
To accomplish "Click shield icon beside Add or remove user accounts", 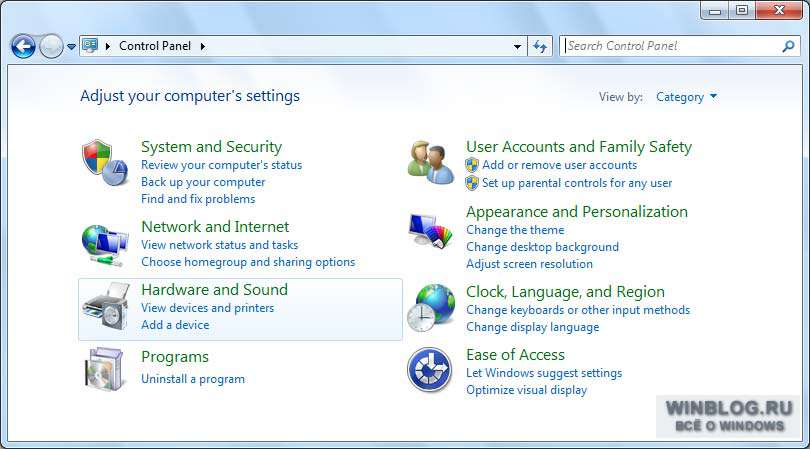I will click(472, 165).
